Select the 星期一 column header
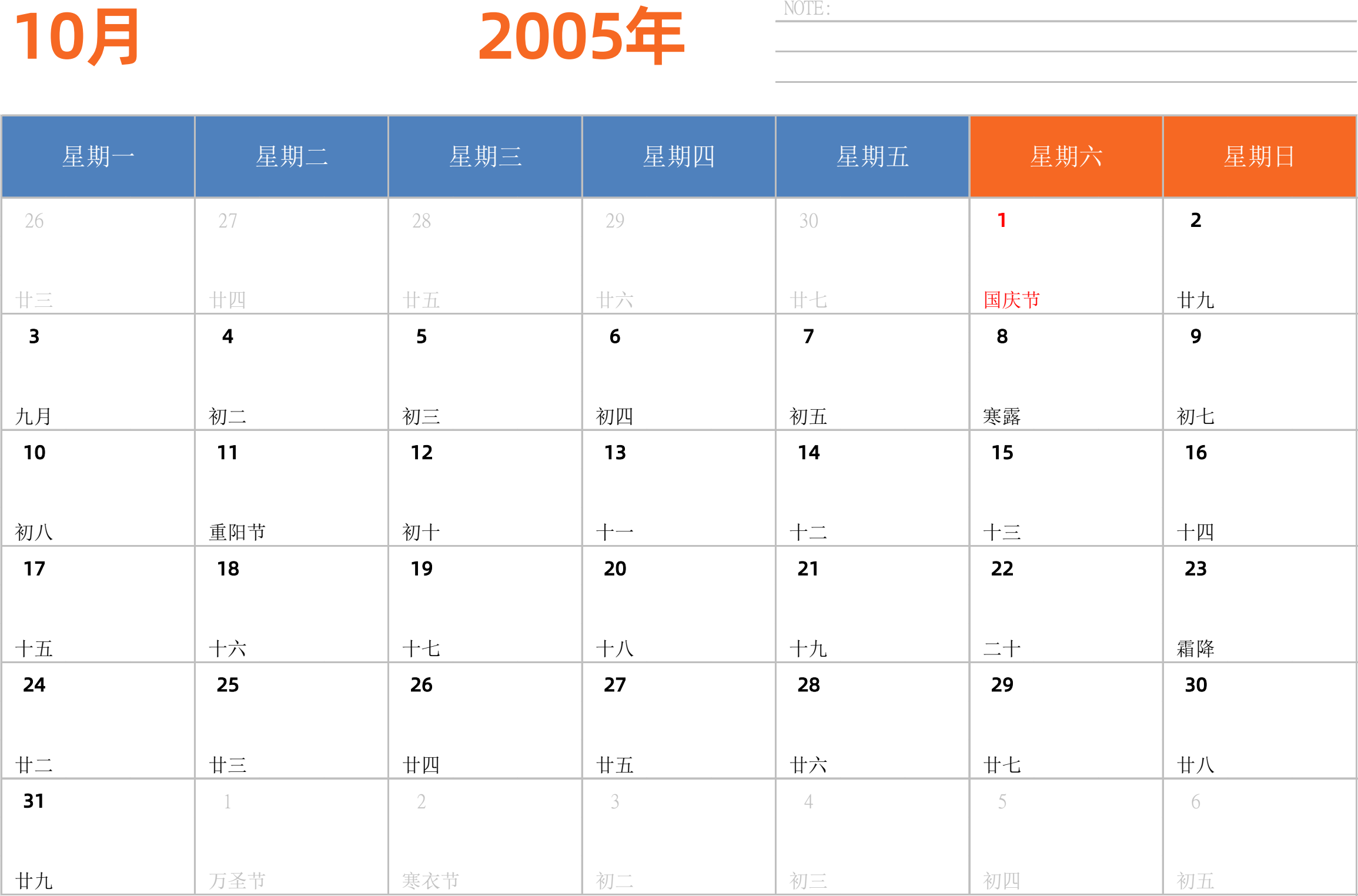 pyautogui.click(x=98, y=157)
